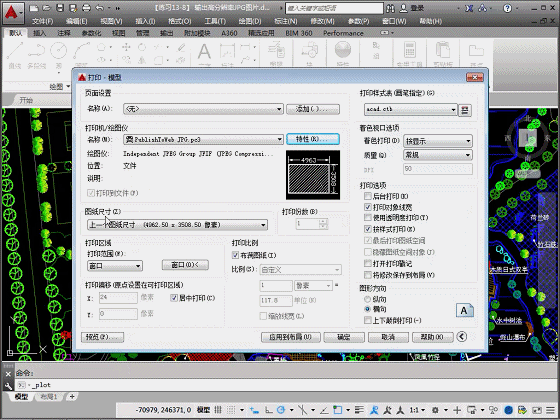The height and width of the screenshot is (420, 560).
Task: Click the New file quick-access icon
Action: click(x=34, y=8)
